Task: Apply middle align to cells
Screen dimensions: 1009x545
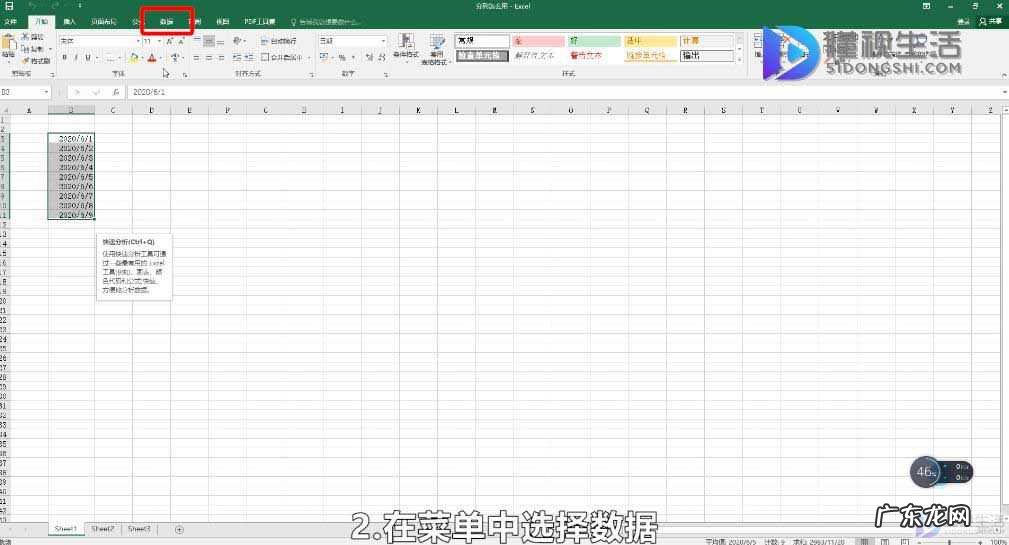Action: (x=208, y=41)
